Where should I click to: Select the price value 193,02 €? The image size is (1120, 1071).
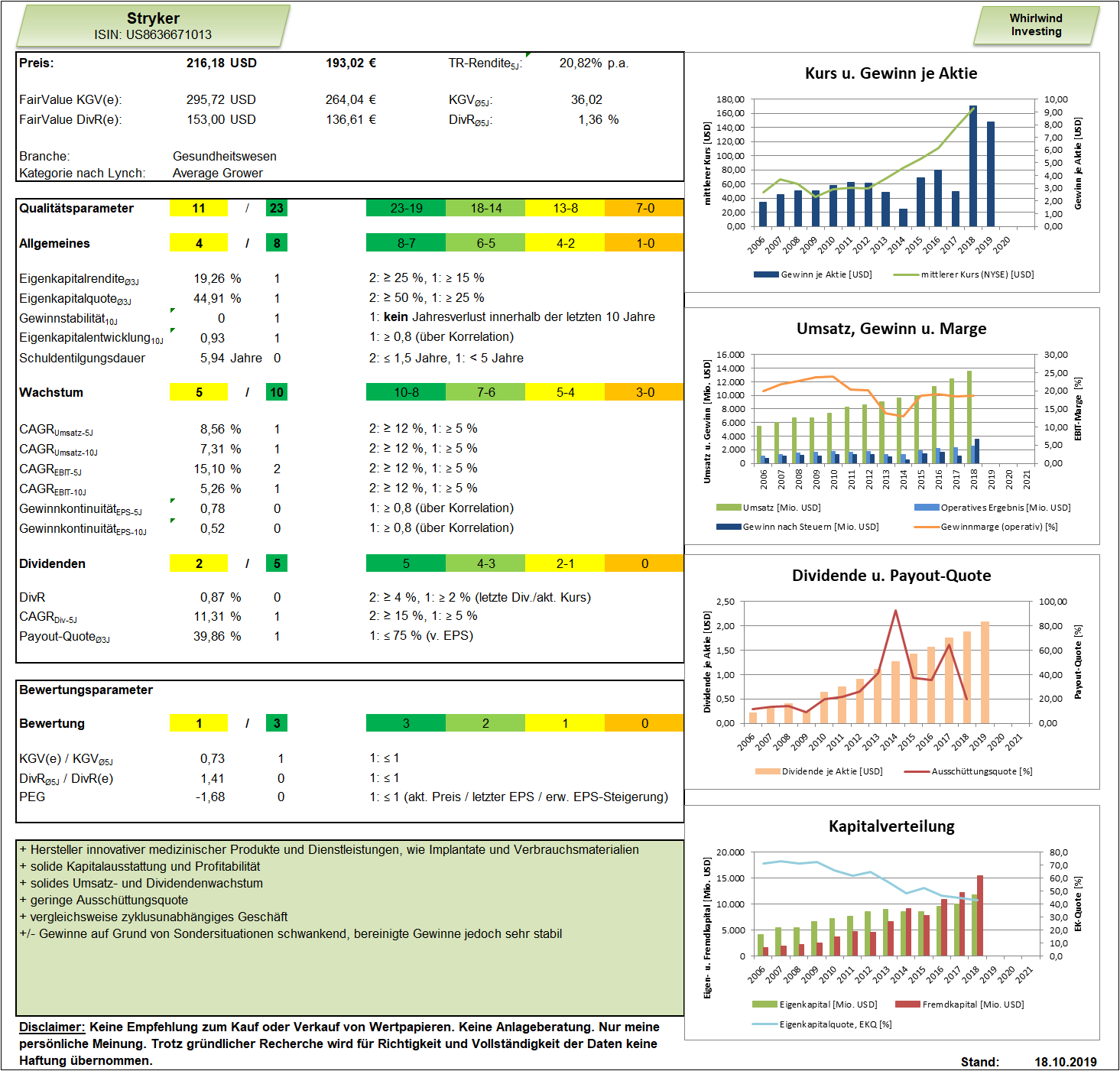click(x=351, y=63)
